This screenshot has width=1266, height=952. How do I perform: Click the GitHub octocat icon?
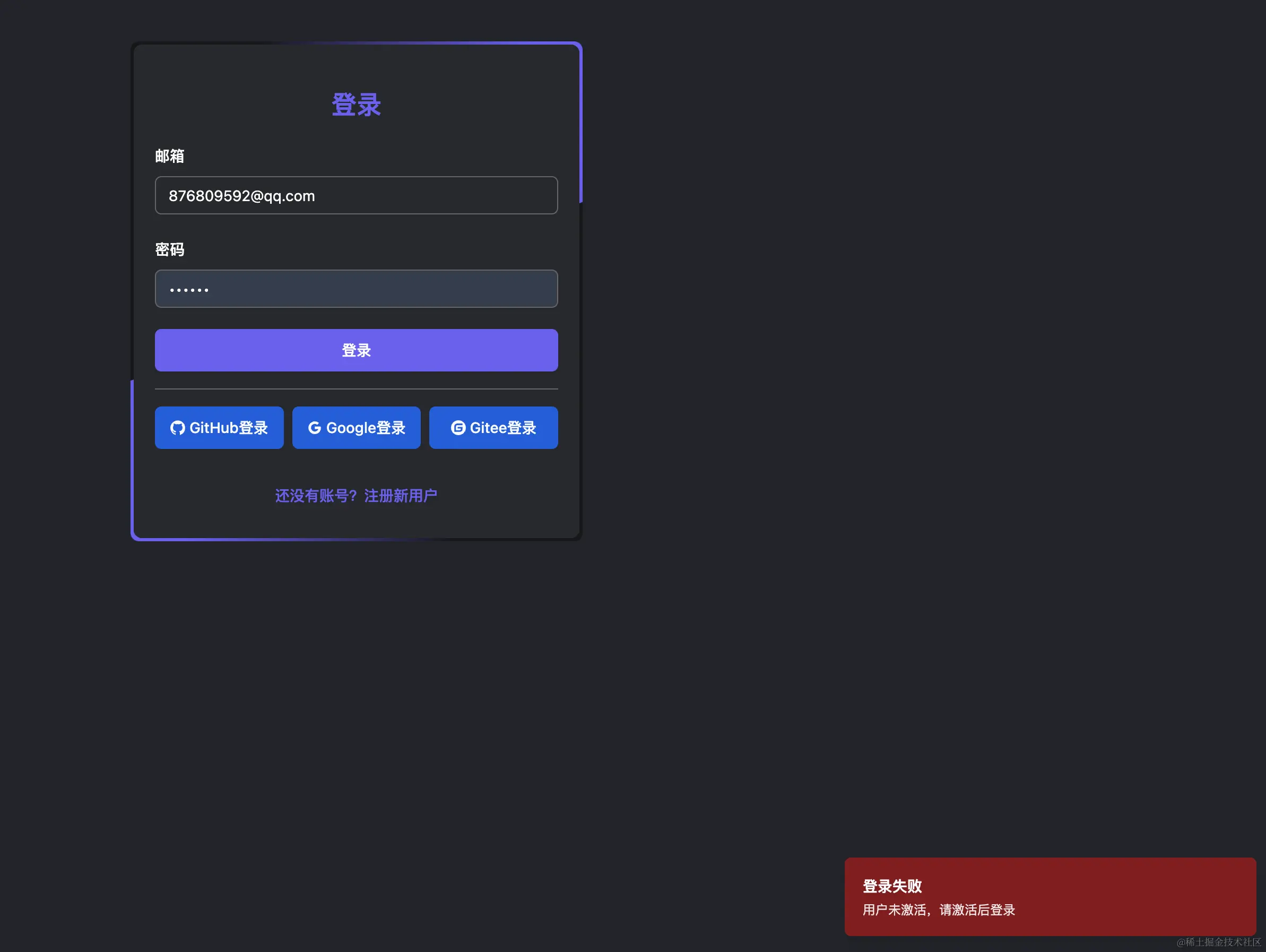pos(177,428)
